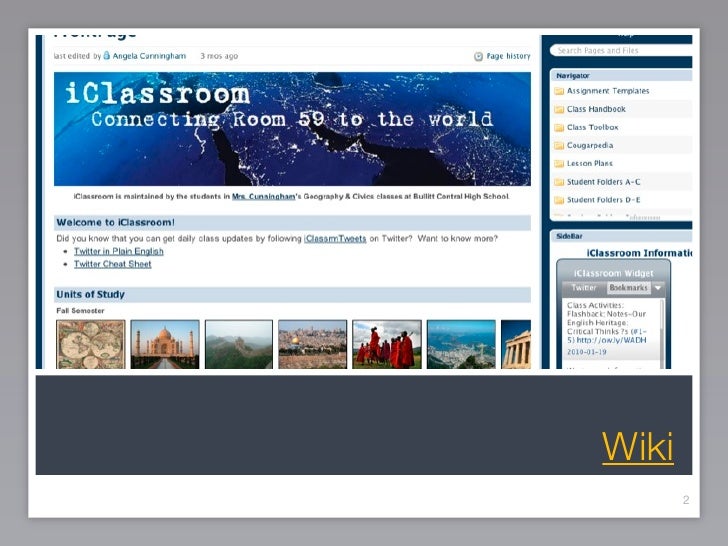Switch to the Bookmarks tab in widget
Screen dimensions: 728x546
[x=628, y=288]
